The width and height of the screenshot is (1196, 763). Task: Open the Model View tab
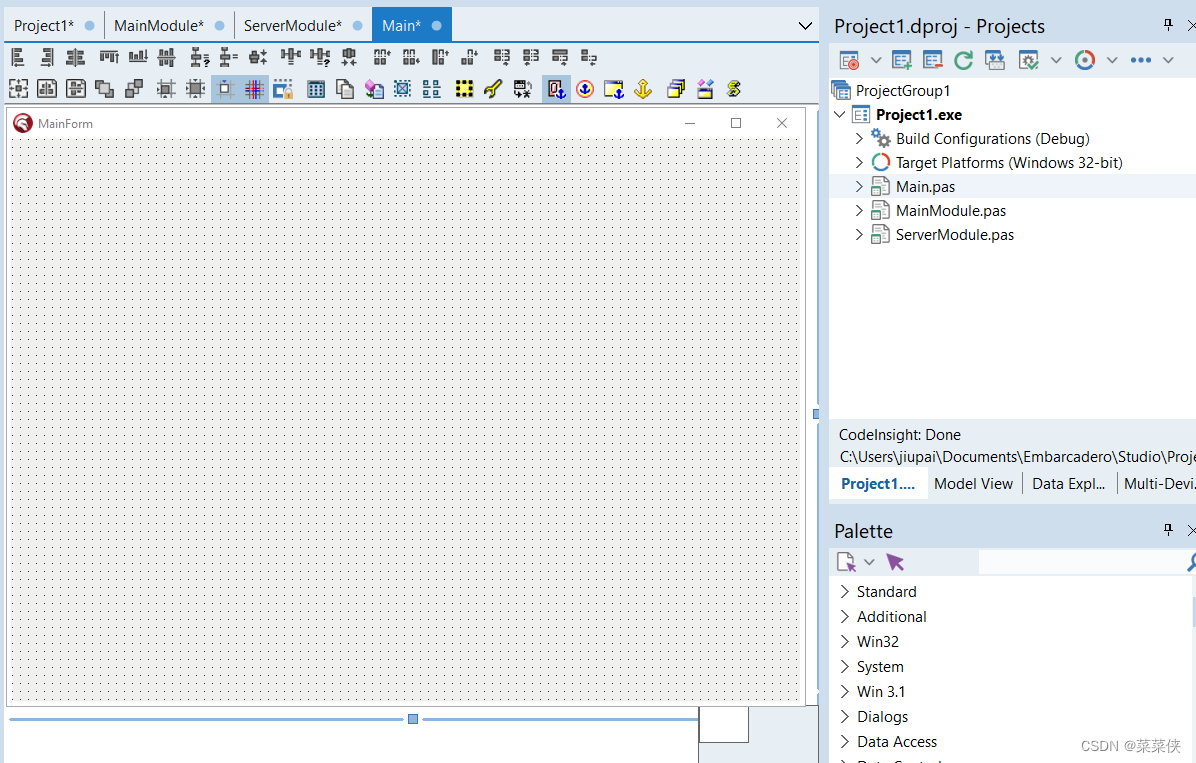pyautogui.click(x=973, y=484)
